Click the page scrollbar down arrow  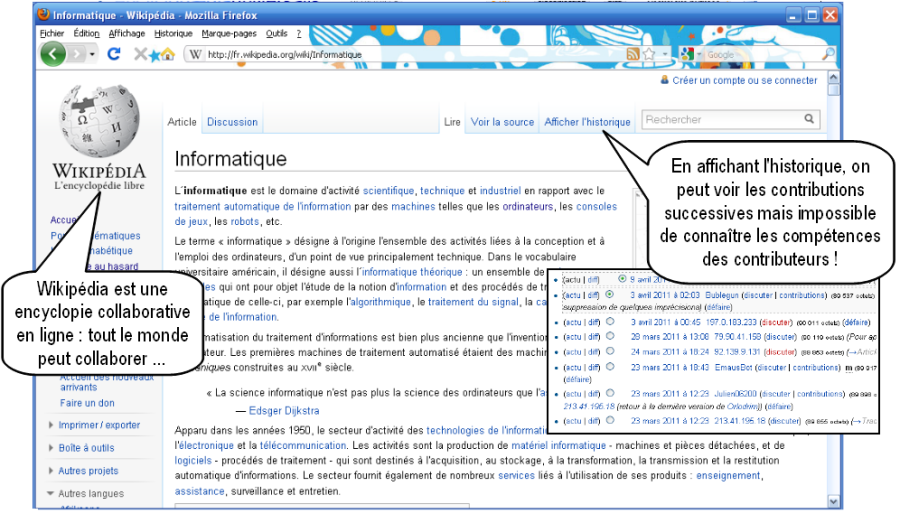(833, 502)
